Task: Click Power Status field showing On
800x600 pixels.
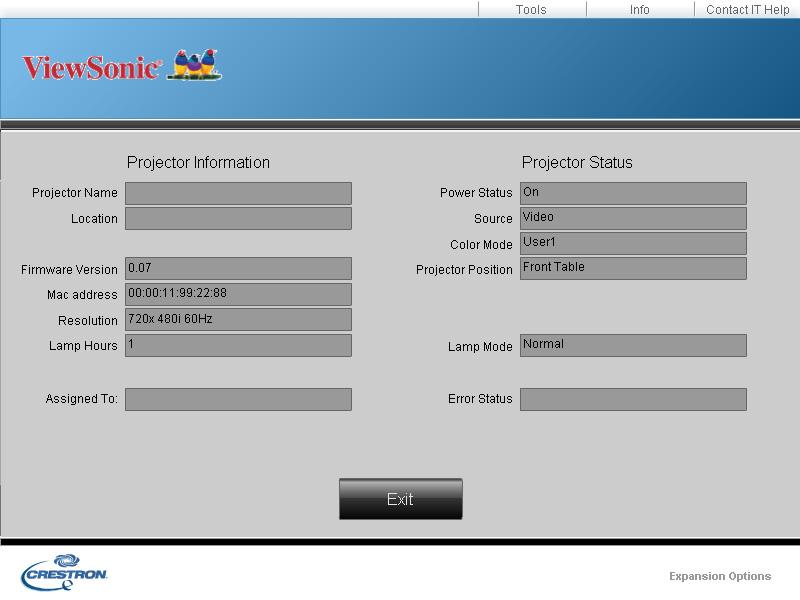Action: coord(633,193)
